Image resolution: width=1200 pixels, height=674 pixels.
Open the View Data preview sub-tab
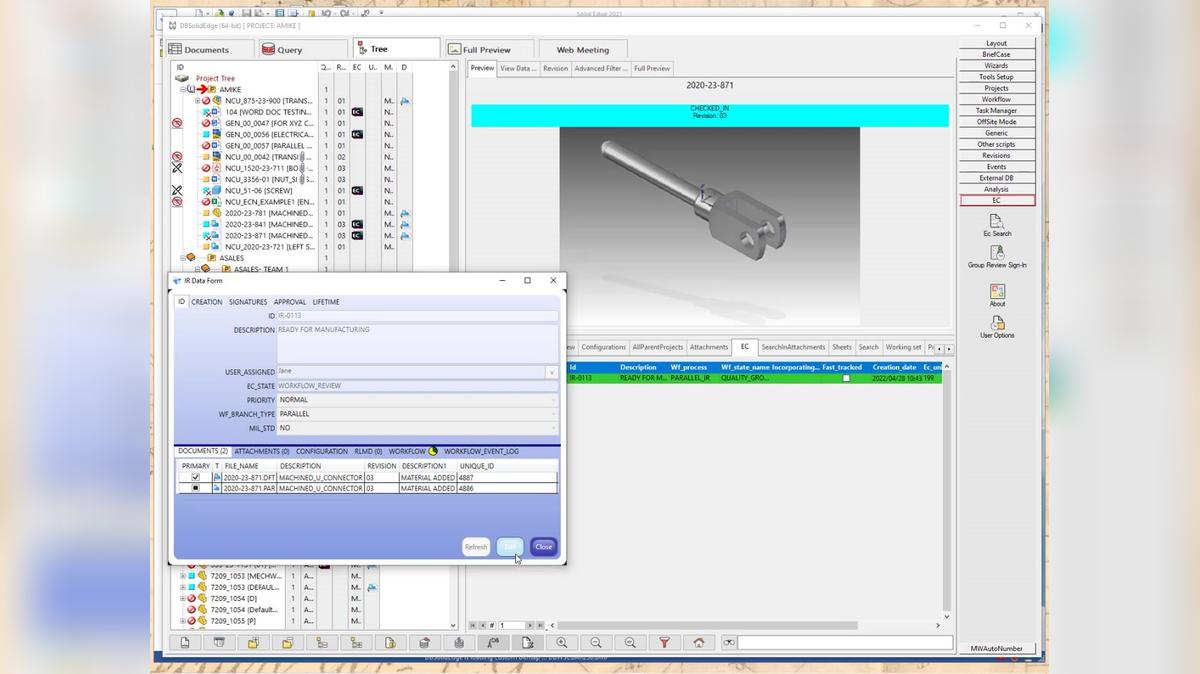[x=518, y=68]
